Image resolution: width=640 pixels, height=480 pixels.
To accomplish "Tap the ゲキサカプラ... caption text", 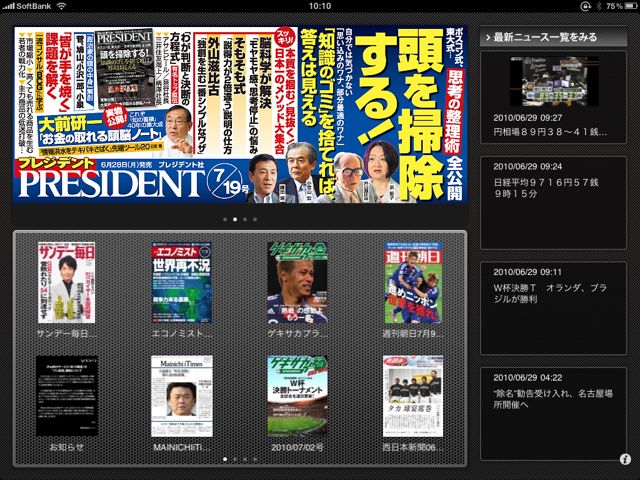I will tap(297, 333).
